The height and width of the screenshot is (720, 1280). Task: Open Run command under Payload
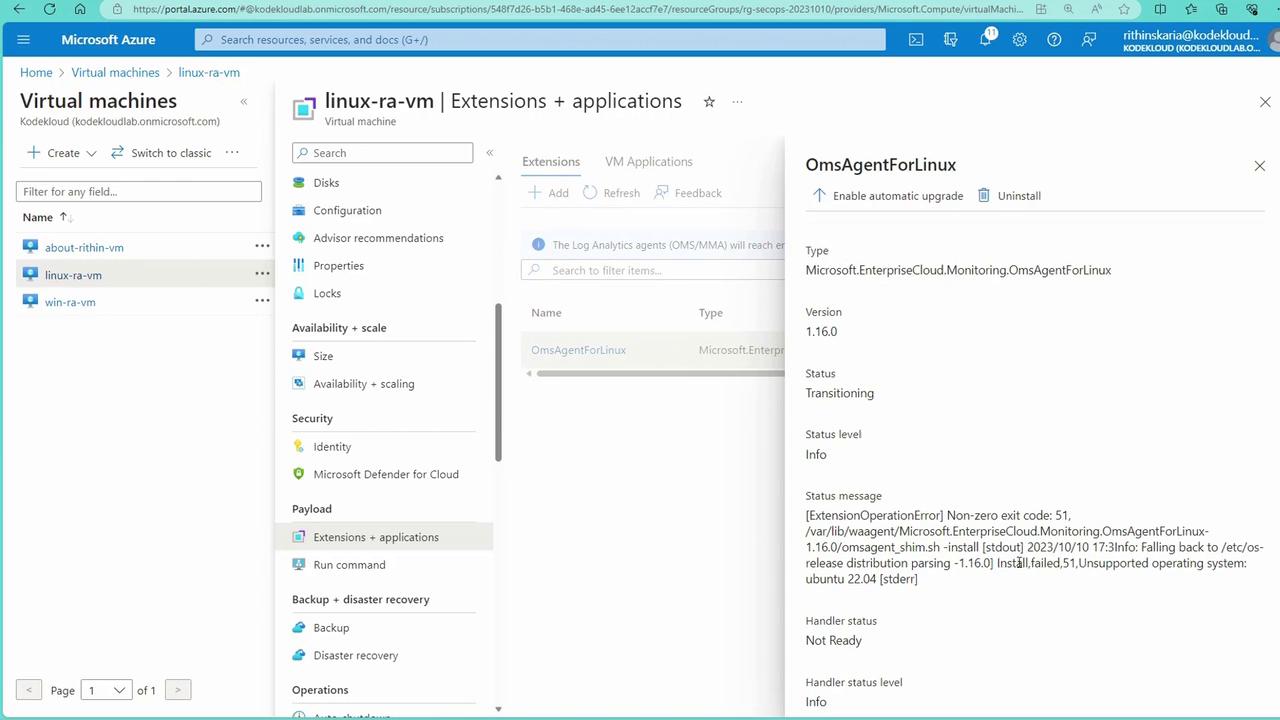click(x=349, y=565)
